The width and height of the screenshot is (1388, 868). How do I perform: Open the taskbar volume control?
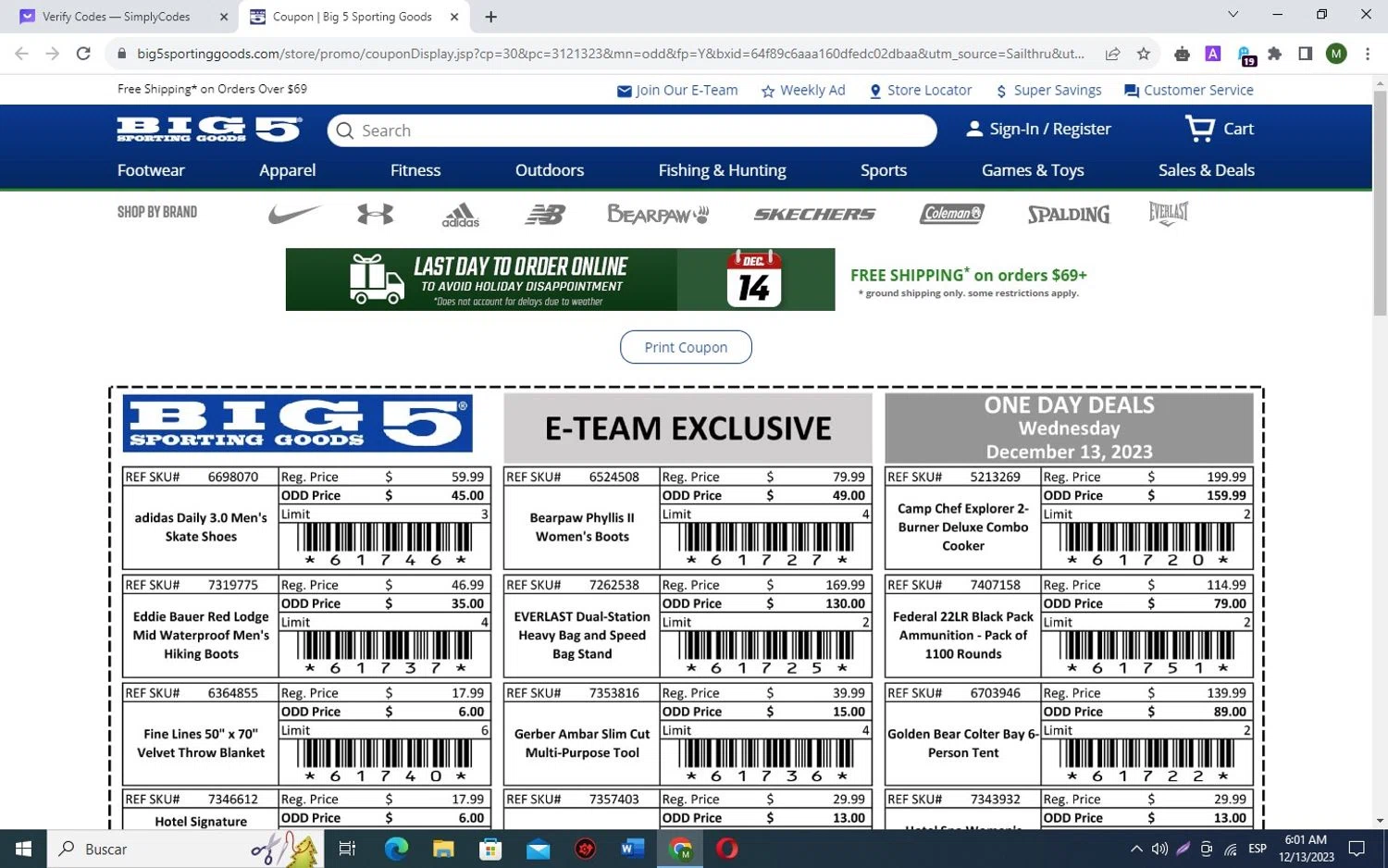pyautogui.click(x=1159, y=849)
